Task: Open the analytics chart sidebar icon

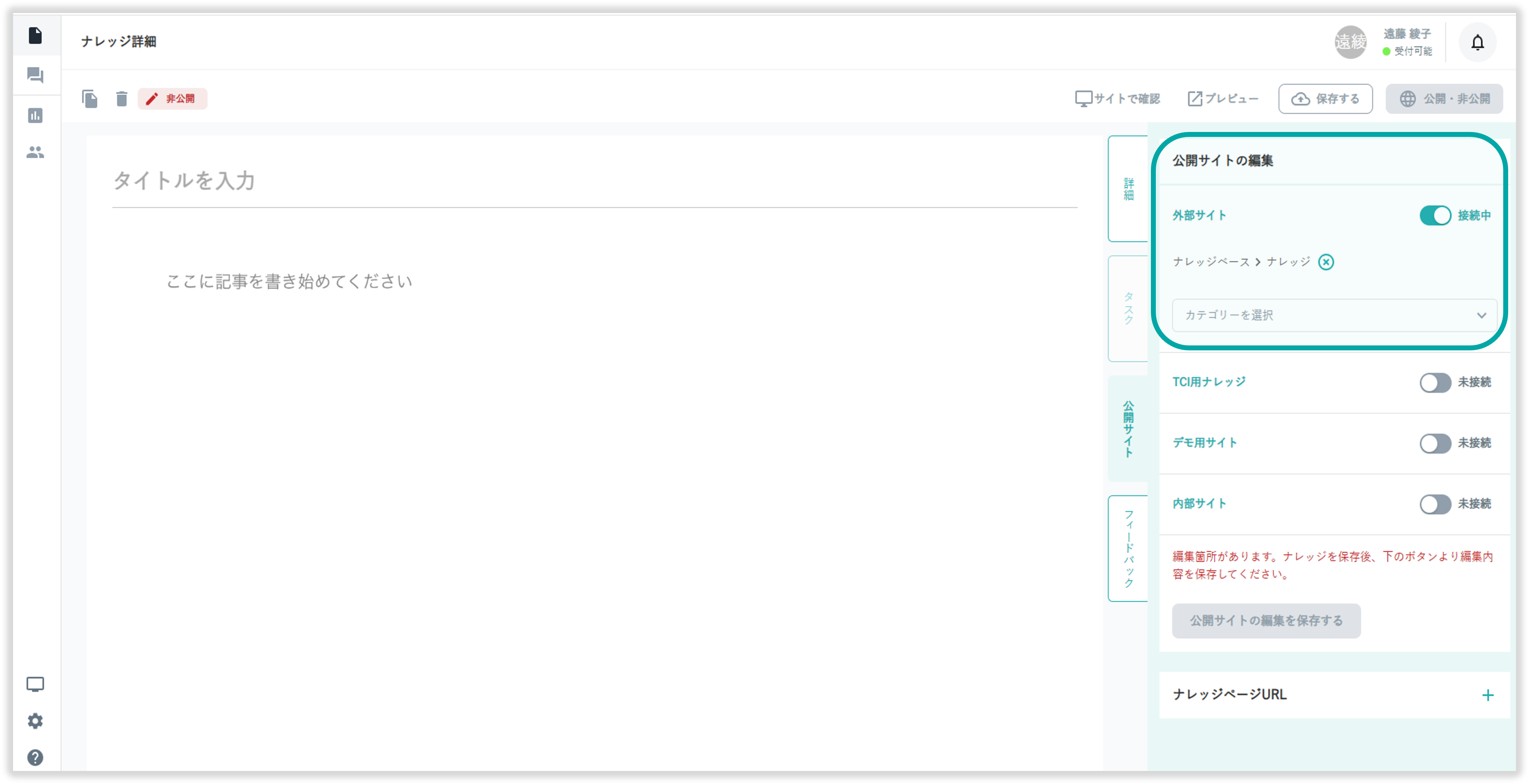Action: point(35,116)
